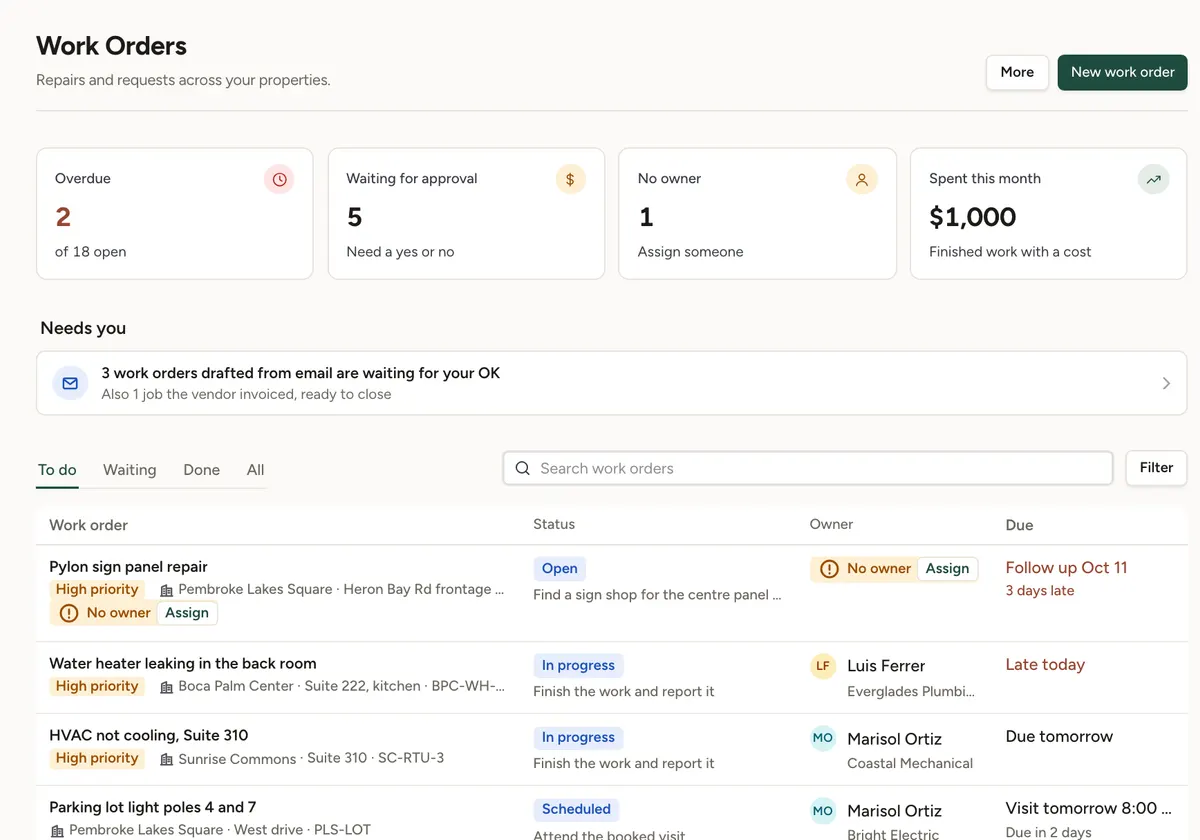Open HVAC not cooling, Suite 310 order
The image size is (1200, 840).
(148, 735)
